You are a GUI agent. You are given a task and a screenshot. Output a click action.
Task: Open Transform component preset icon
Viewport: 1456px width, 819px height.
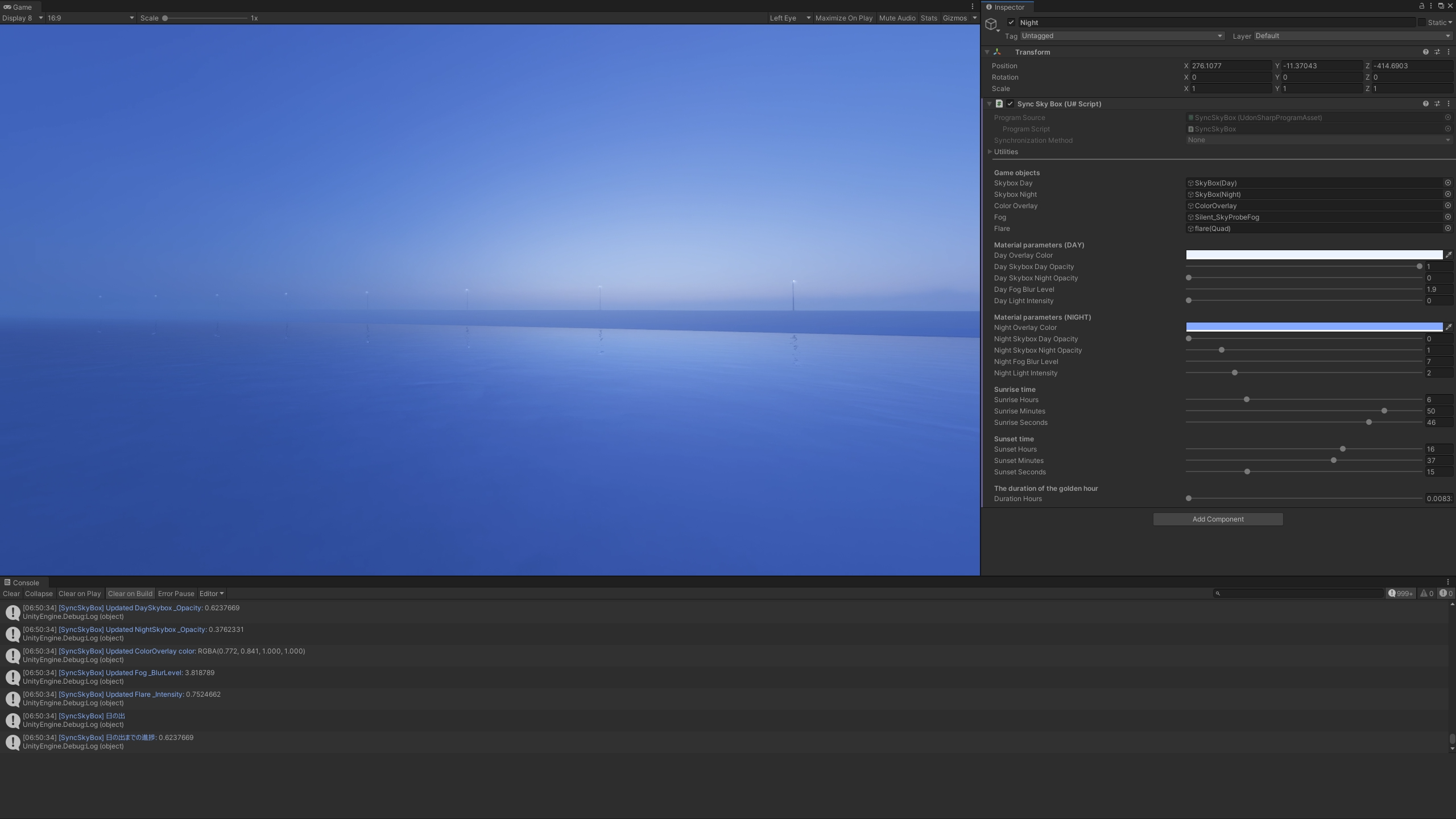pyautogui.click(x=1437, y=52)
